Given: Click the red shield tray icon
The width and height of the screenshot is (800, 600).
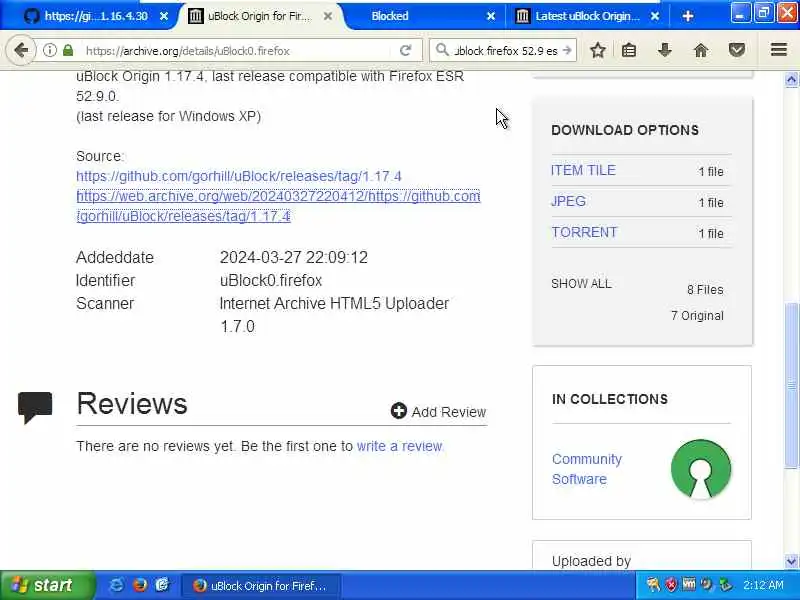Looking at the screenshot, I should point(671,585).
